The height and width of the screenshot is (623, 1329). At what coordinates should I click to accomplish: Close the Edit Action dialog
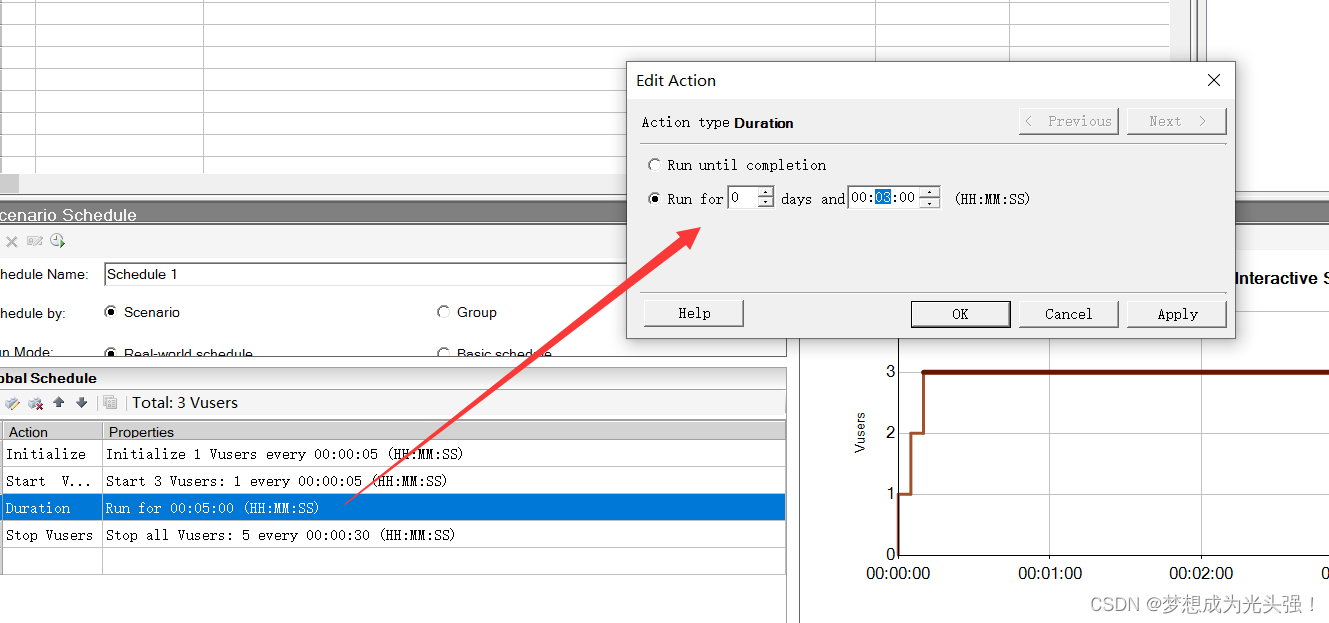[1214, 80]
